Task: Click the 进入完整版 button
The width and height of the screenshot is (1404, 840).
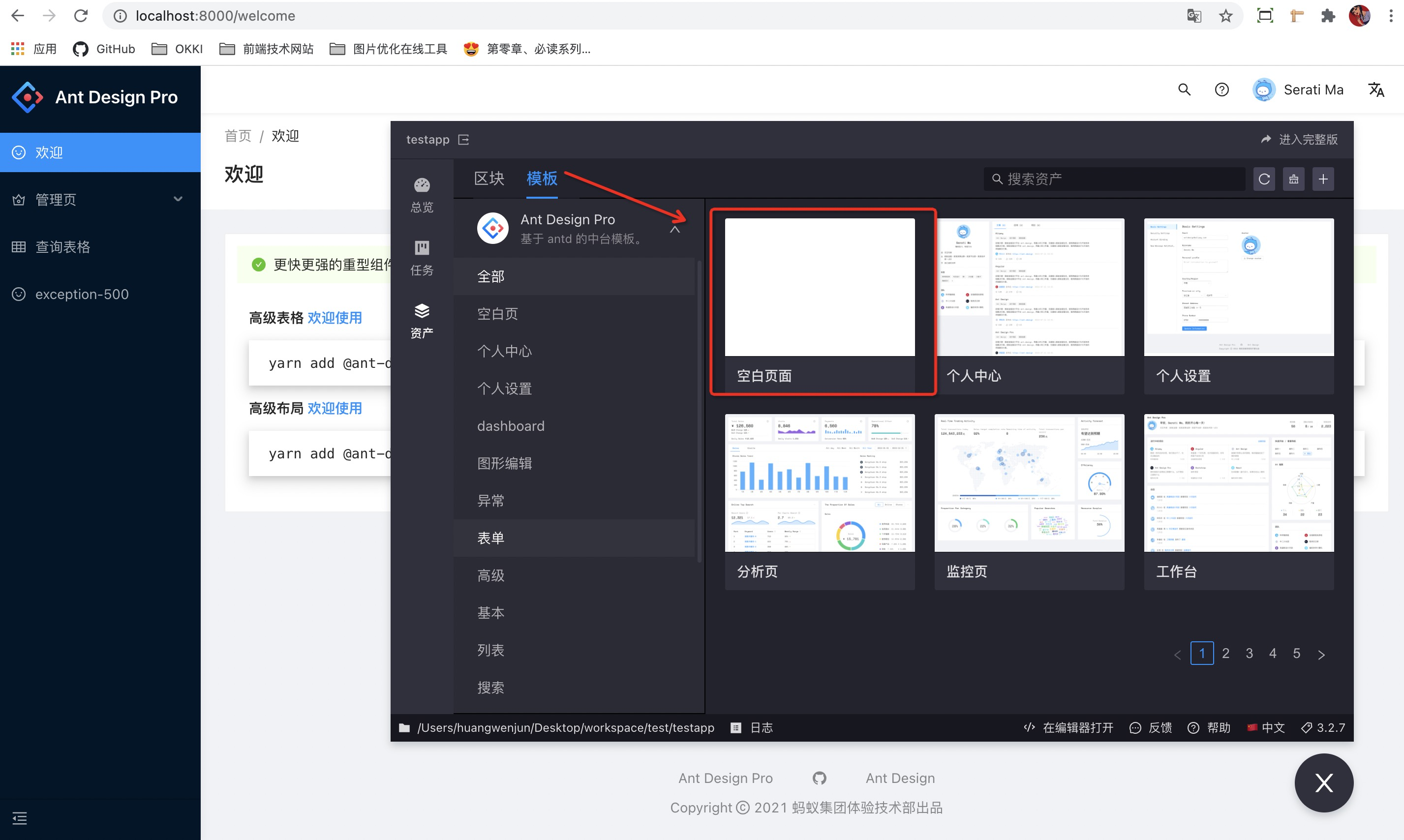Action: tap(1300, 139)
